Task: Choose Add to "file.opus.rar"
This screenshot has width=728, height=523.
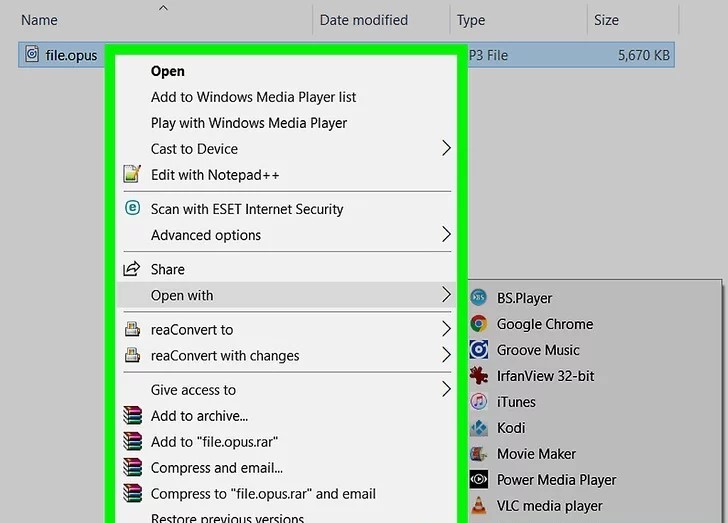Action: (x=286, y=442)
